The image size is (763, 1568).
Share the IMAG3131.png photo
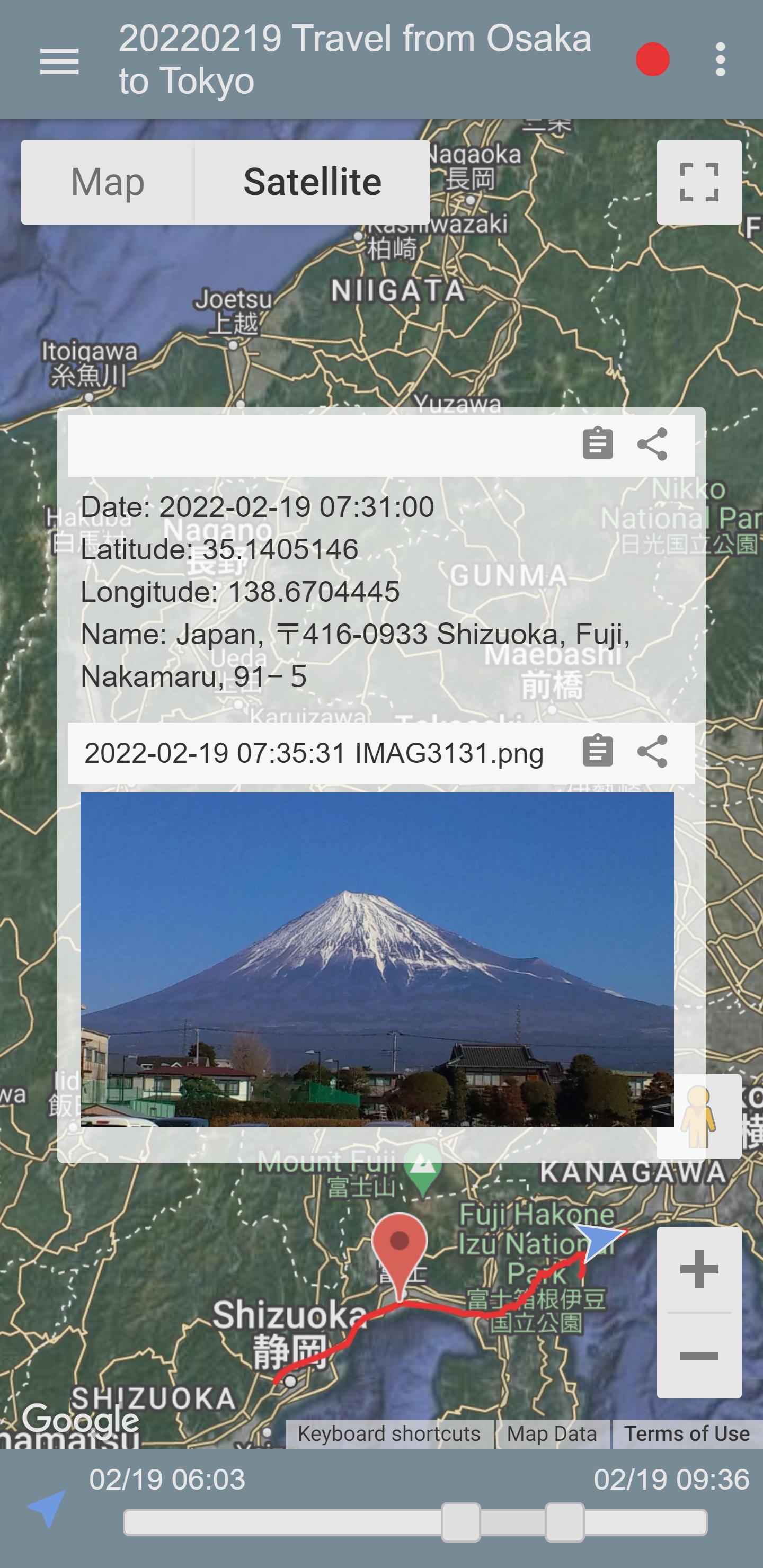pos(652,751)
